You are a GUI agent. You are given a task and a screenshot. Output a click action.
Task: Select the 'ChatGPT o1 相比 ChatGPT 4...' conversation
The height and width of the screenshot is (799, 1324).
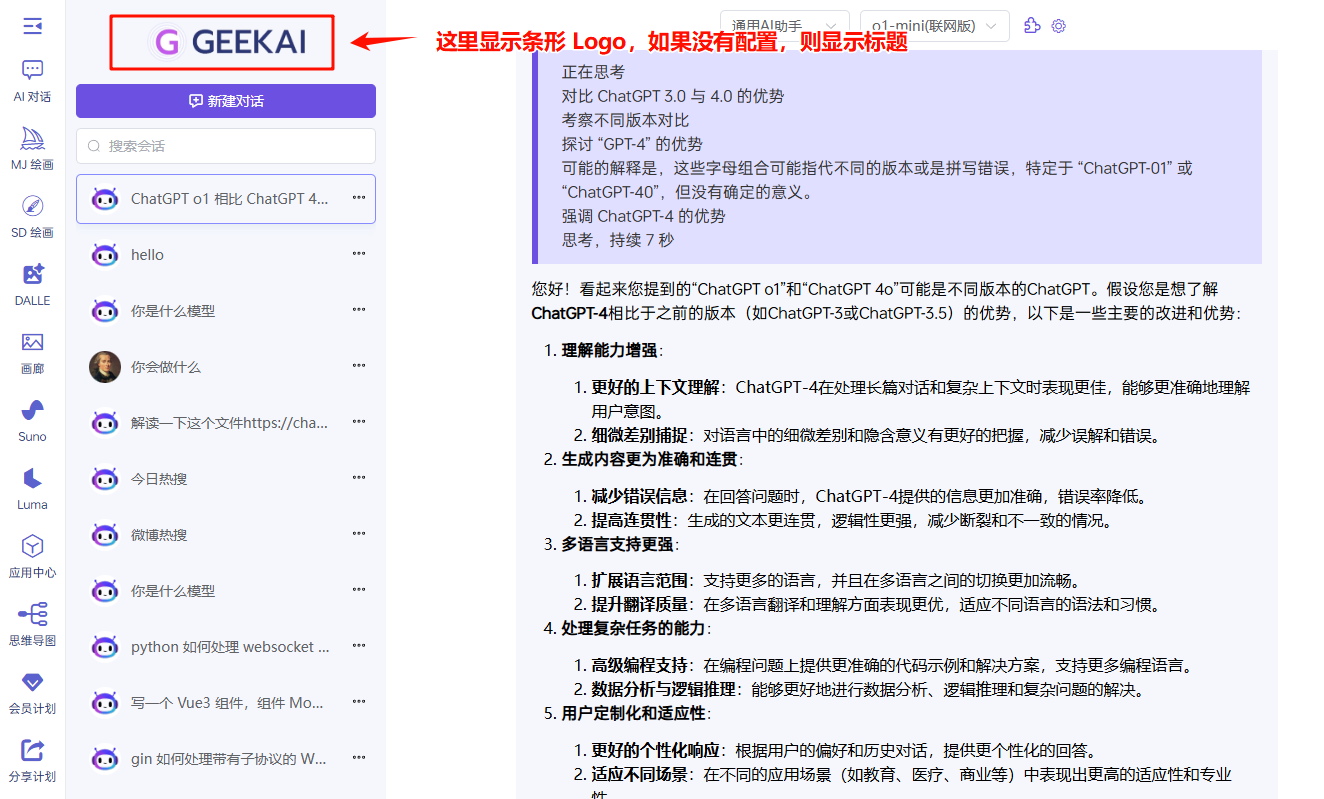click(x=226, y=199)
